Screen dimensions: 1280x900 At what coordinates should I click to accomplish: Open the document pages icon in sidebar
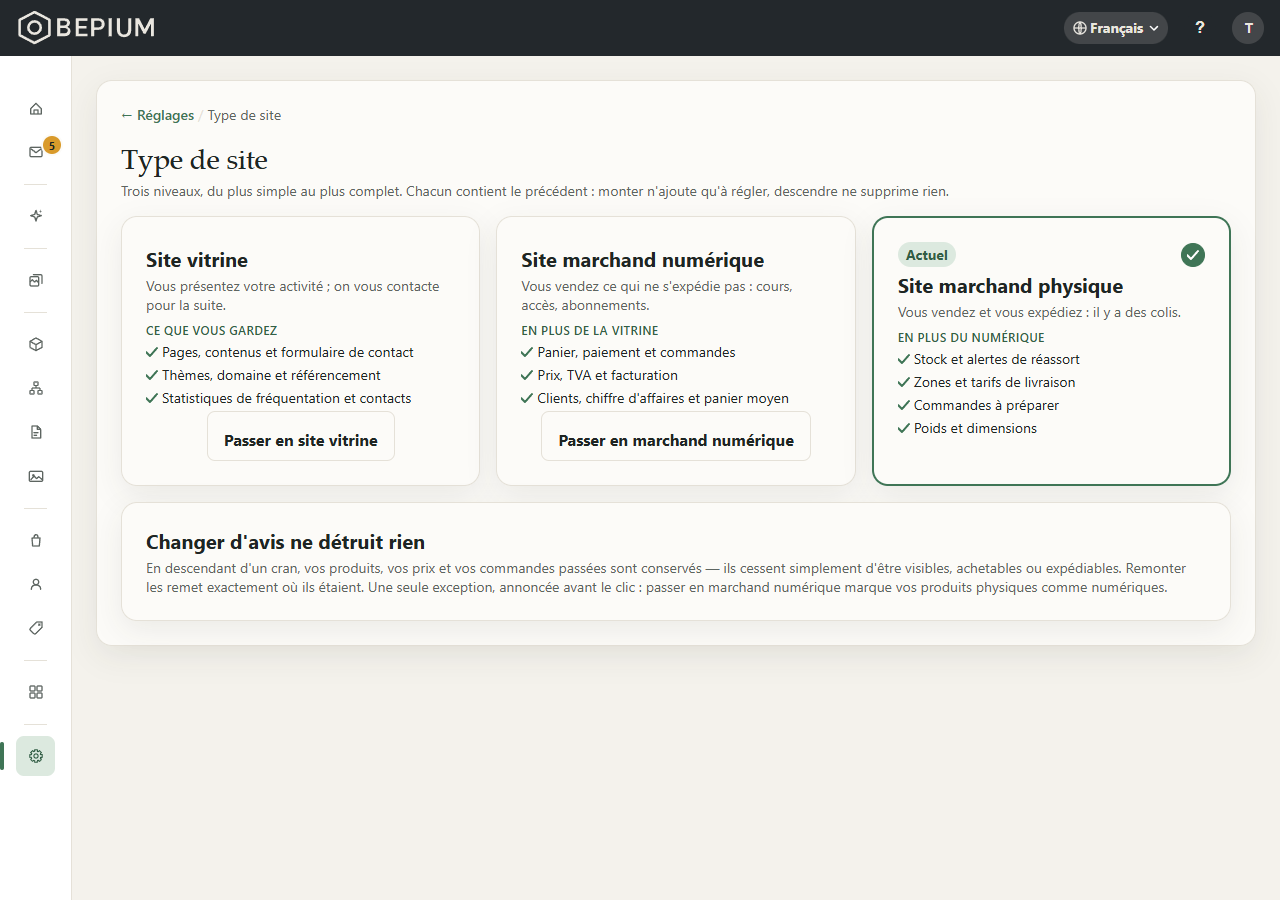coord(36,432)
